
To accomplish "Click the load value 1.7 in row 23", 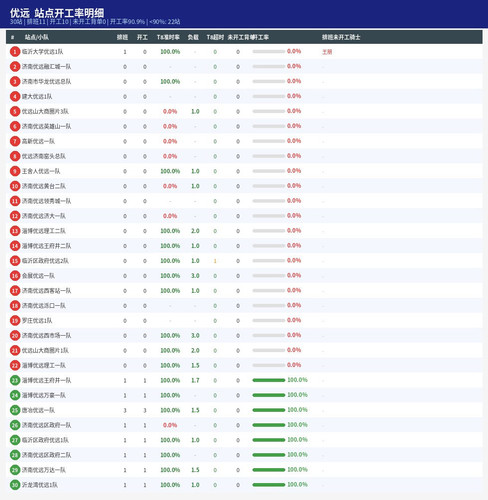I will (x=195, y=380).
